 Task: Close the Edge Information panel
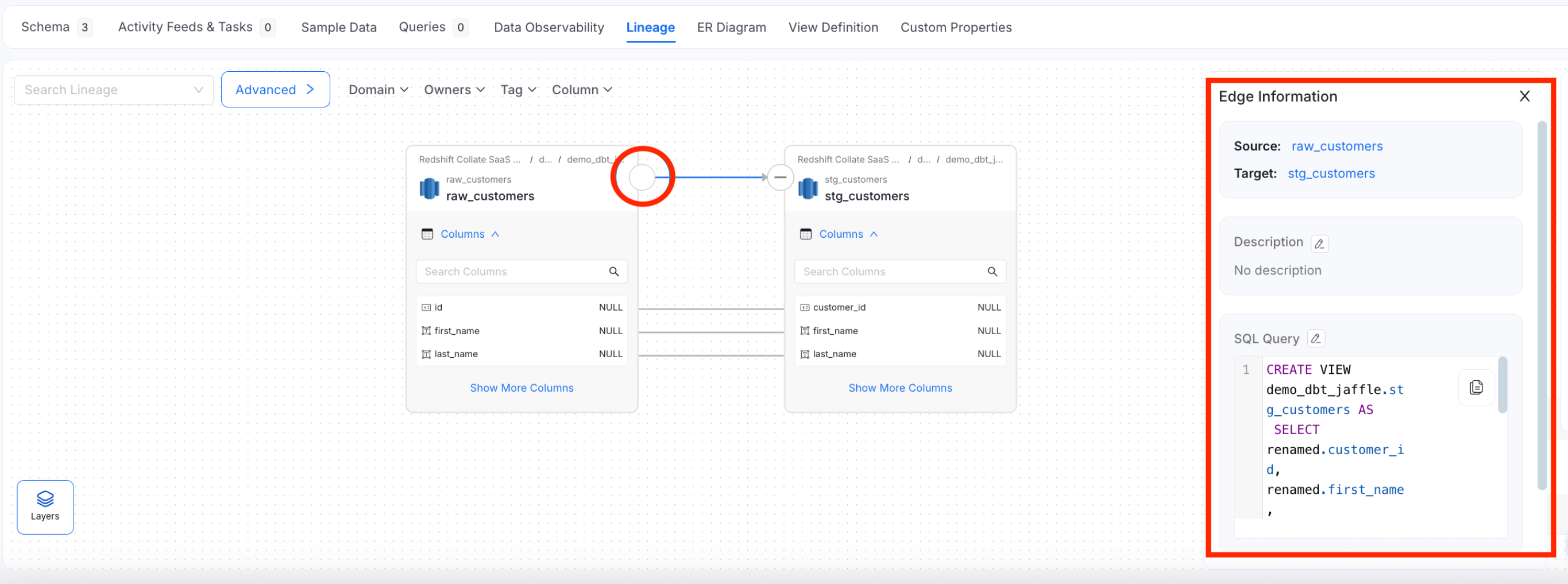pyautogui.click(x=1524, y=96)
